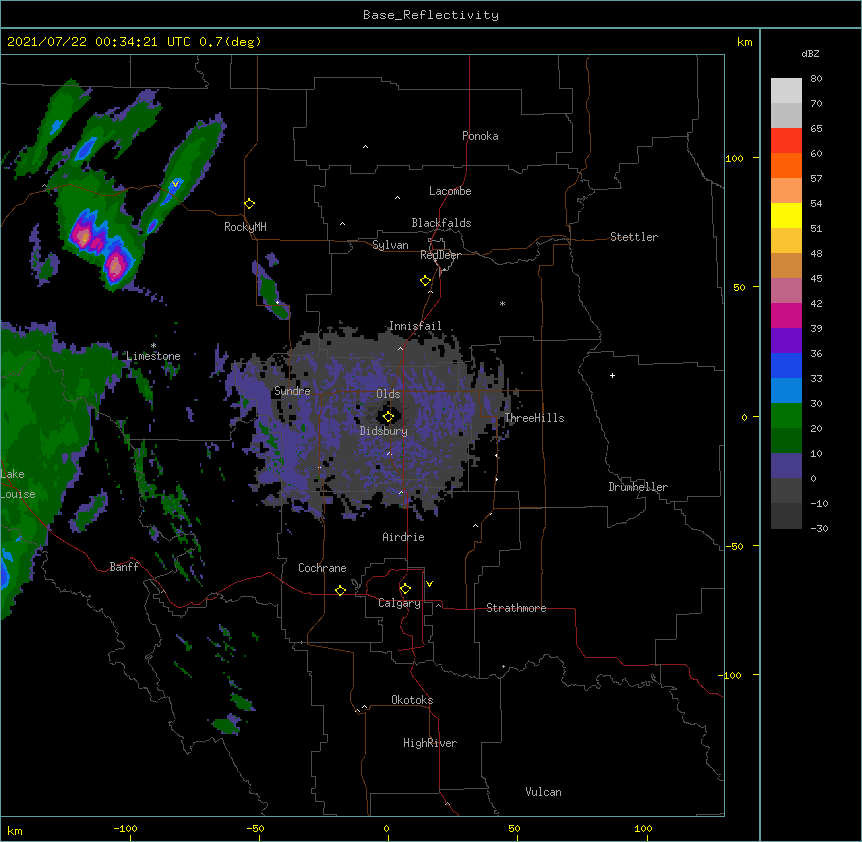Click the Blackfalds label on the map
The width and height of the screenshot is (862, 842).
coord(441,223)
